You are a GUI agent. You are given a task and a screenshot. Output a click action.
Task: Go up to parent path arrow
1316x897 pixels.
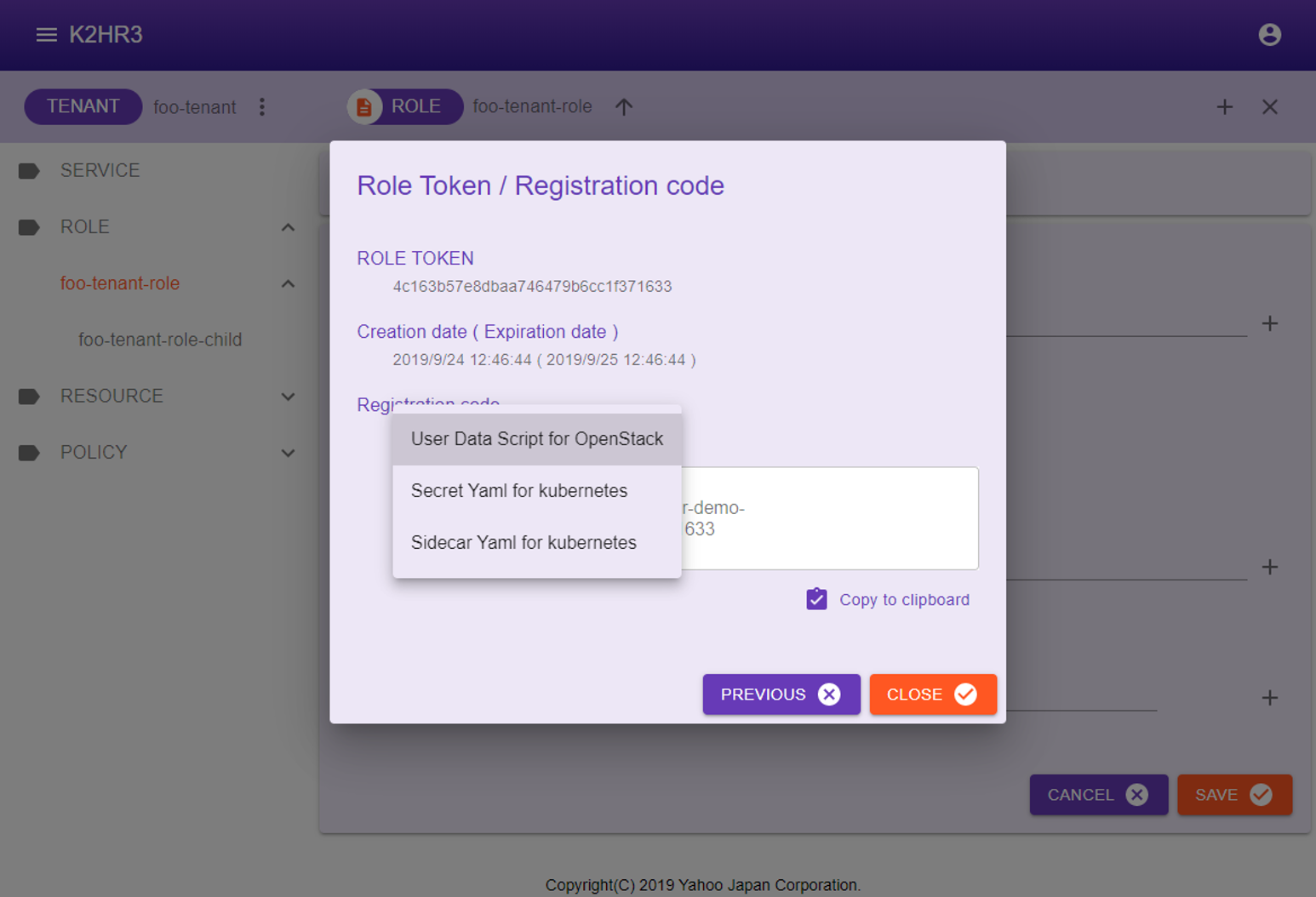[x=624, y=106]
